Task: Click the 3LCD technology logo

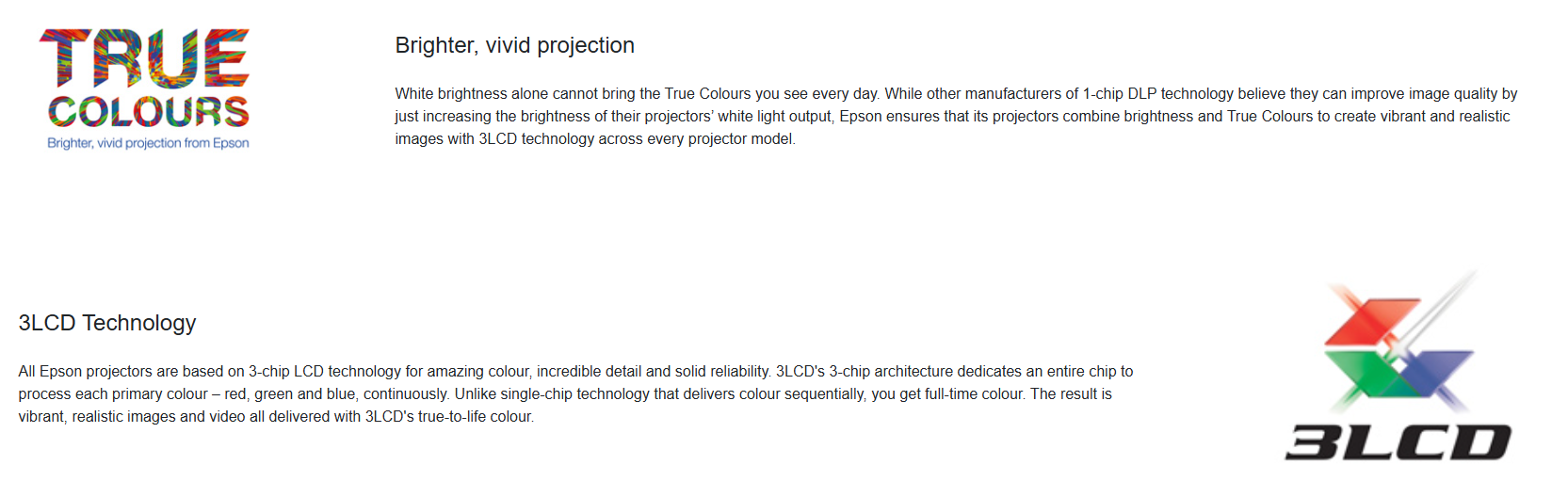Action: 1398,369
